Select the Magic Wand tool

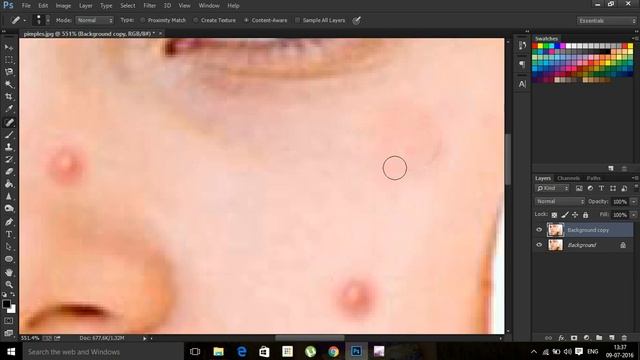click(x=9, y=84)
